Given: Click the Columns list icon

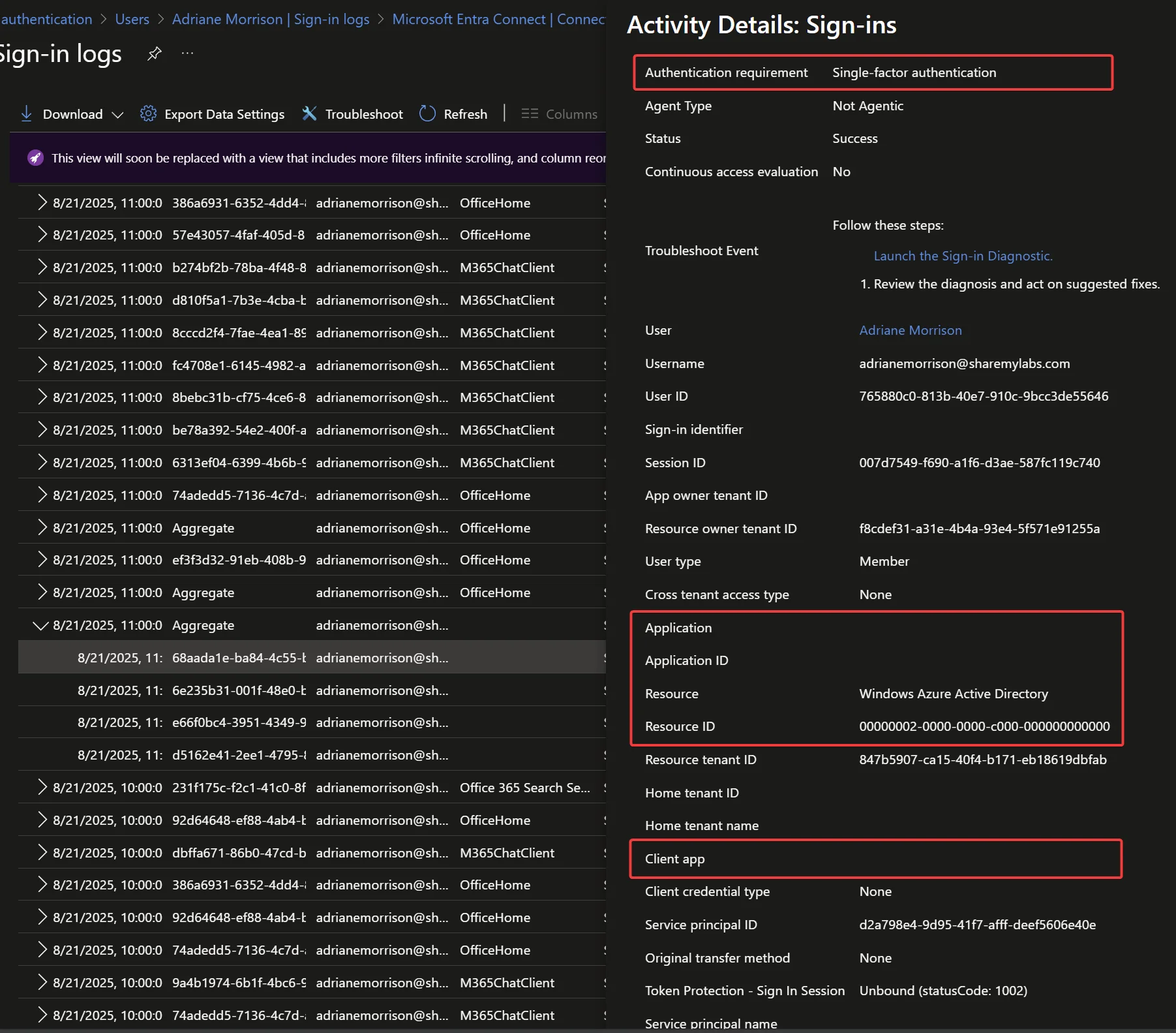Looking at the screenshot, I should point(530,114).
